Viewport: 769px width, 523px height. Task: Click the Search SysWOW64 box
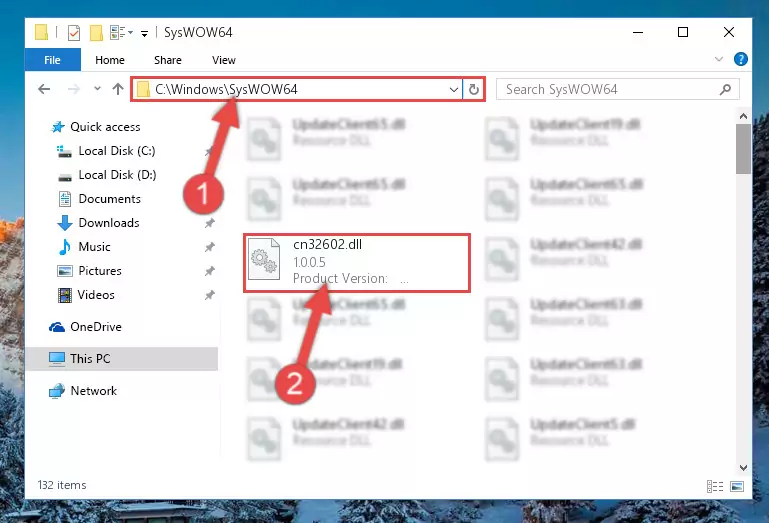pyautogui.click(x=617, y=89)
